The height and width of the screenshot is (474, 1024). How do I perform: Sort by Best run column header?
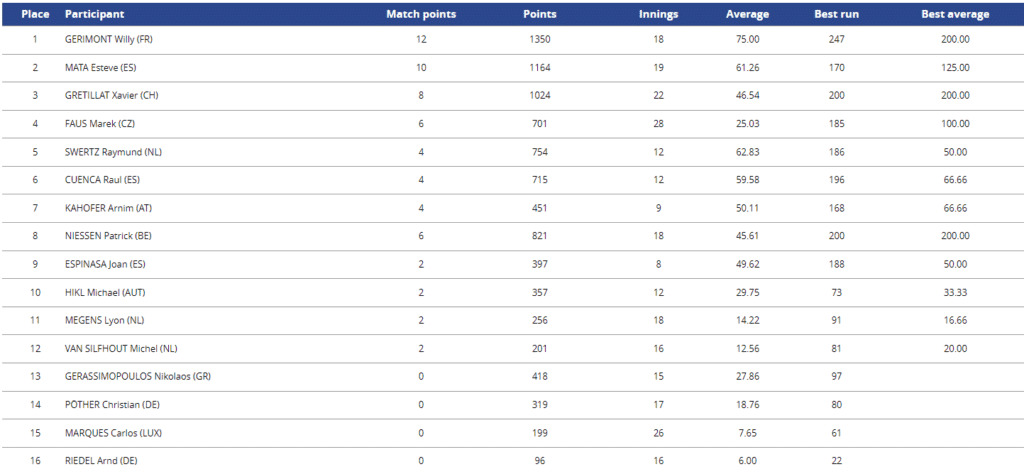click(x=836, y=14)
